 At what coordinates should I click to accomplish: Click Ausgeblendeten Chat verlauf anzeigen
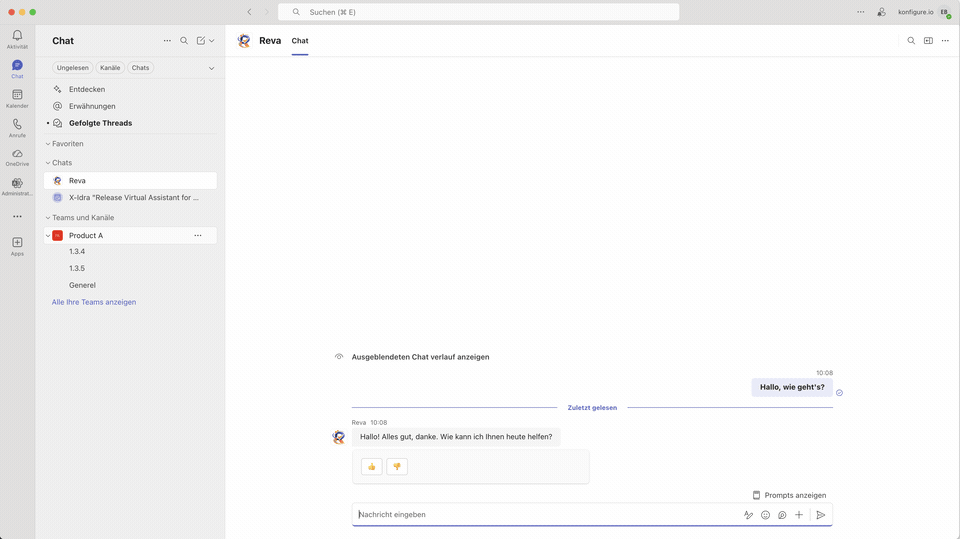coord(420,357)
